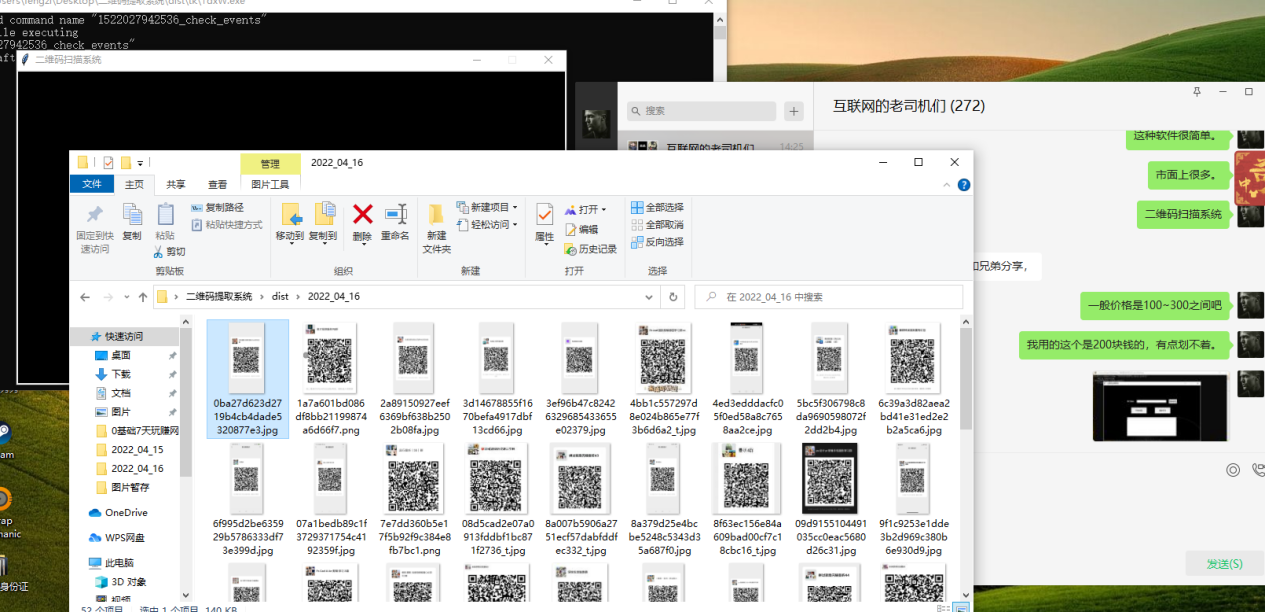Click the Copy (复制) ribbon icon
The width and height of the screenshot is (1265, 612).
point(132,215)
